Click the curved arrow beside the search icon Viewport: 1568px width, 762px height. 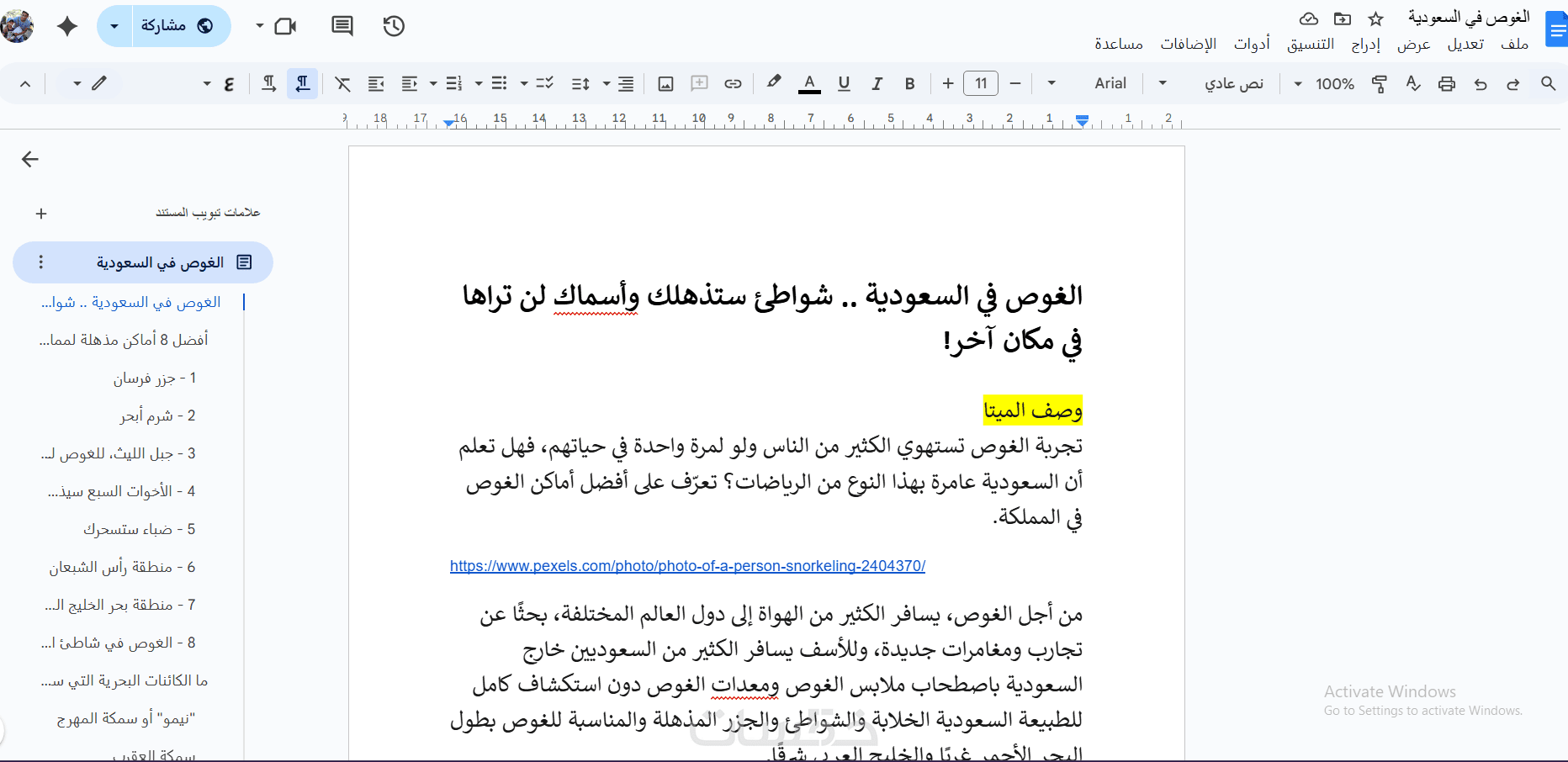[x=1513, y=83]
